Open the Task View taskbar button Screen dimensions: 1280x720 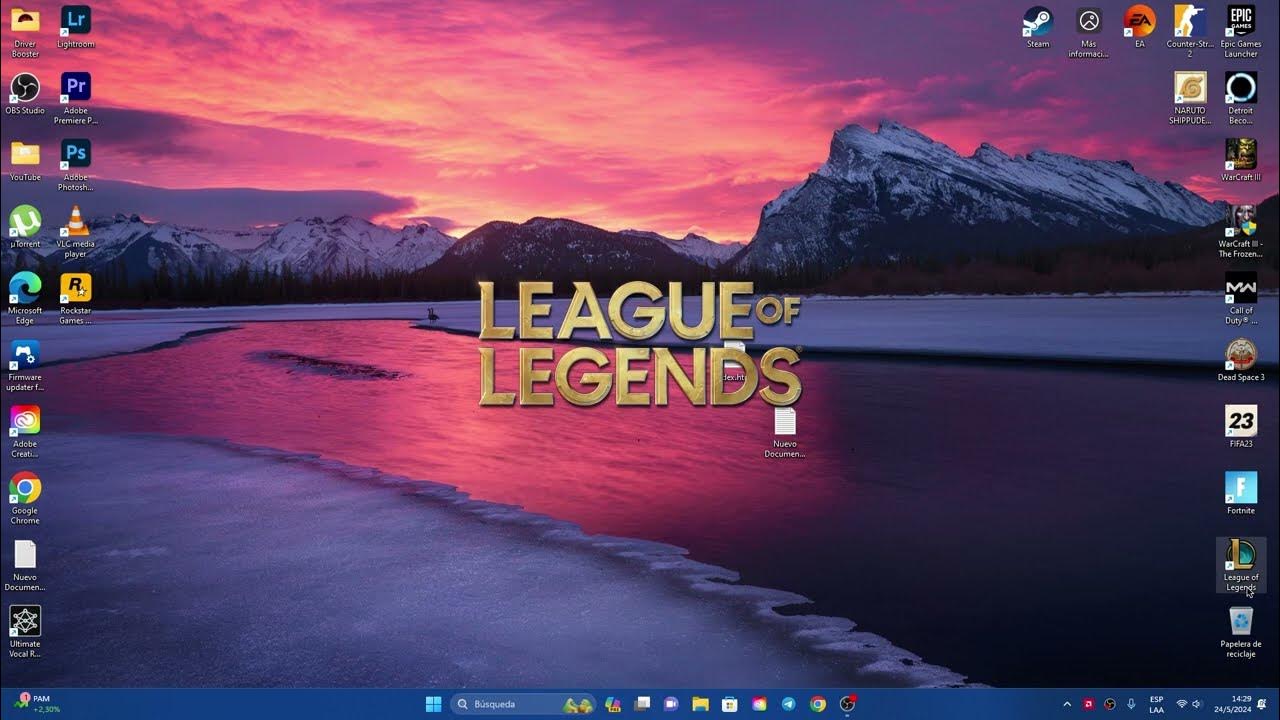click(x=643, y=704)
